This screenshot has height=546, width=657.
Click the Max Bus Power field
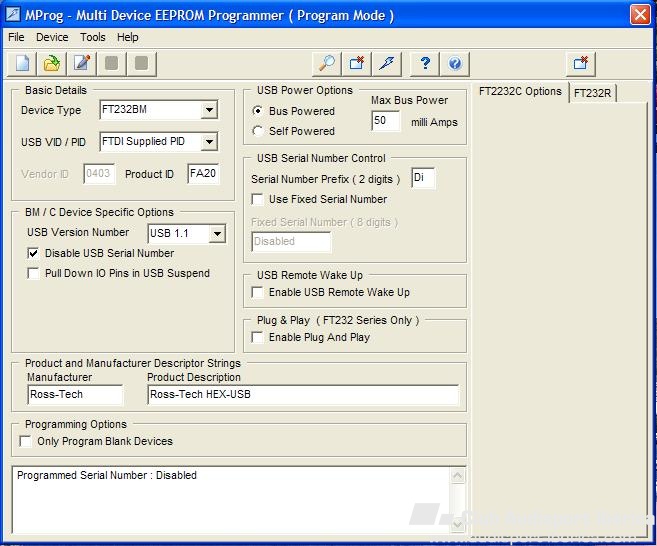point(385,121)
